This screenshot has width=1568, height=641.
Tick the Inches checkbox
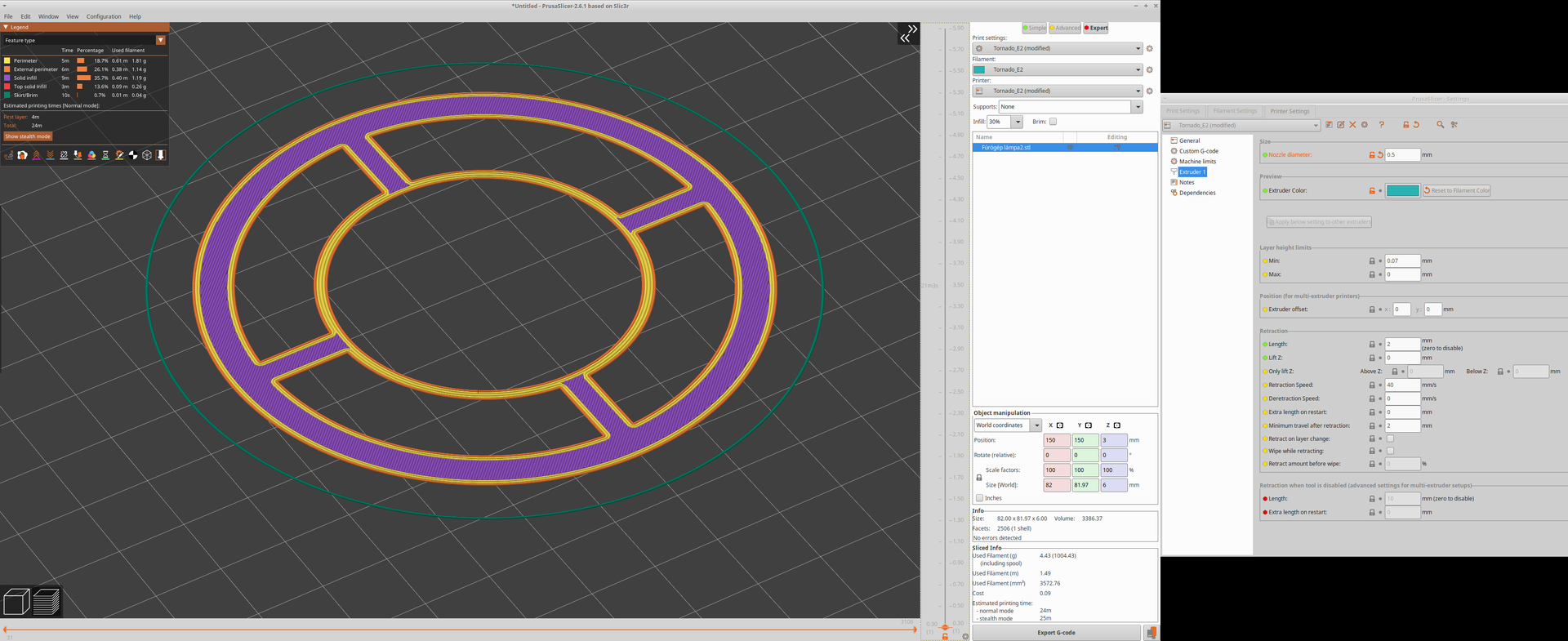pyautogui.click(x=979, y=498)
